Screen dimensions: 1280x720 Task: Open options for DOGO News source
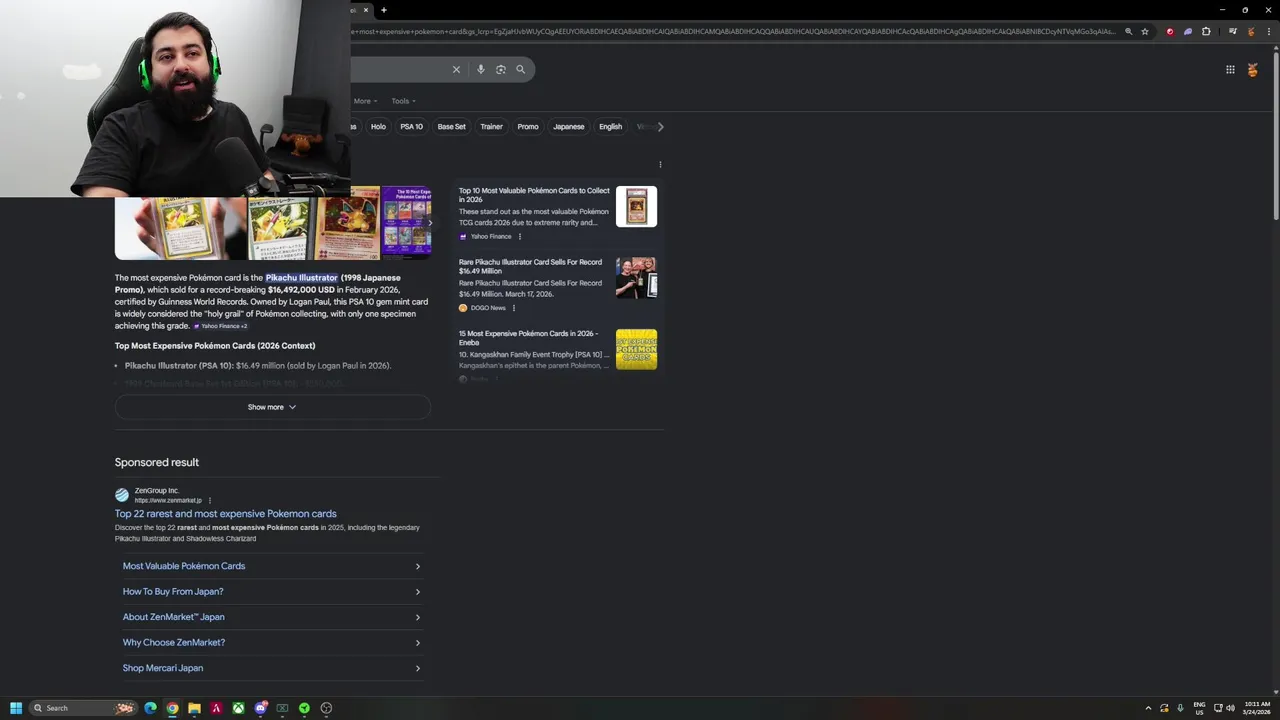(x=514, y=308)
